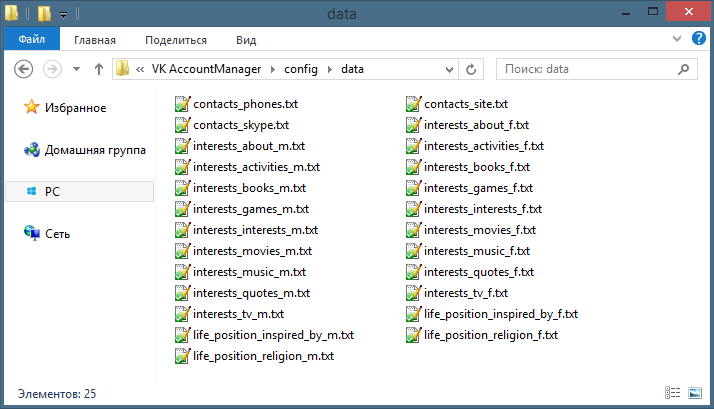Open the Поделиться ribbon tab

tap(176, 40)
